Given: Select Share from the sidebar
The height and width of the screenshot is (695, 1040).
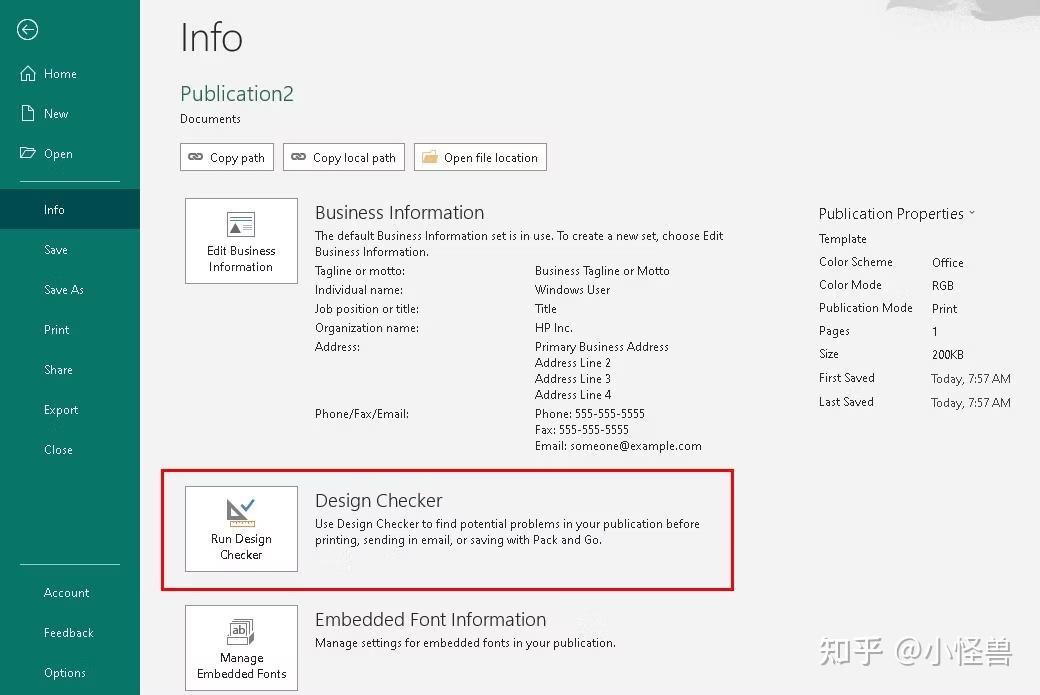Looking at the screenshot, I should tap(58, 369).
